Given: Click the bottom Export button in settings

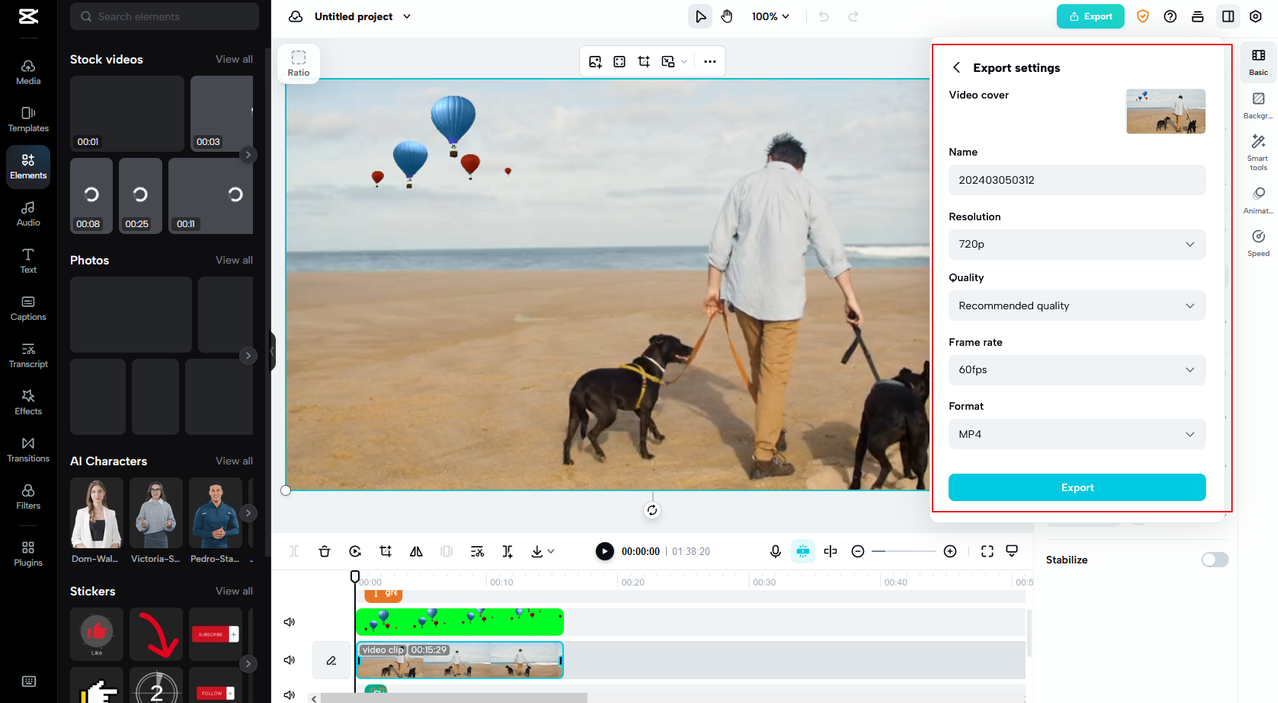Looking at the screenshot, I should pos(1077,487).
